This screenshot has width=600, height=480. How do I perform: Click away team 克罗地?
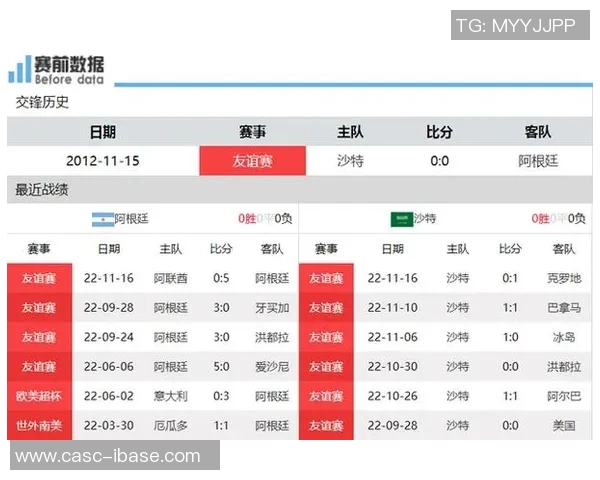pos(564,278)
